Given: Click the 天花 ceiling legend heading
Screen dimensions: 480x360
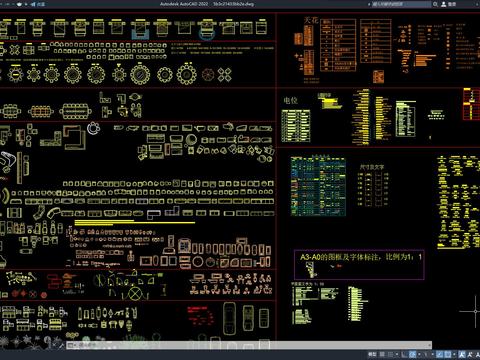Looking at the screenshot, I should (x=311, y=21).
